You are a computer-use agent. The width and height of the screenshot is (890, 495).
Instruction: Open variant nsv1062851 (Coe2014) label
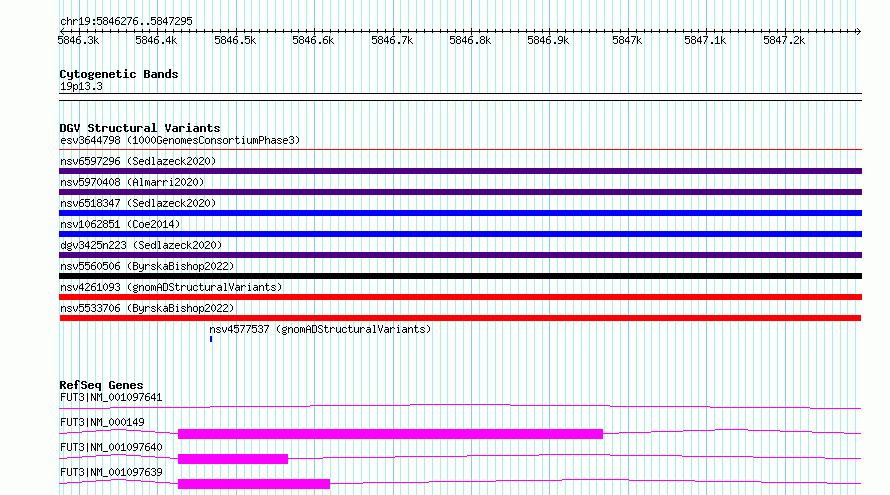(x=120, y=224)
